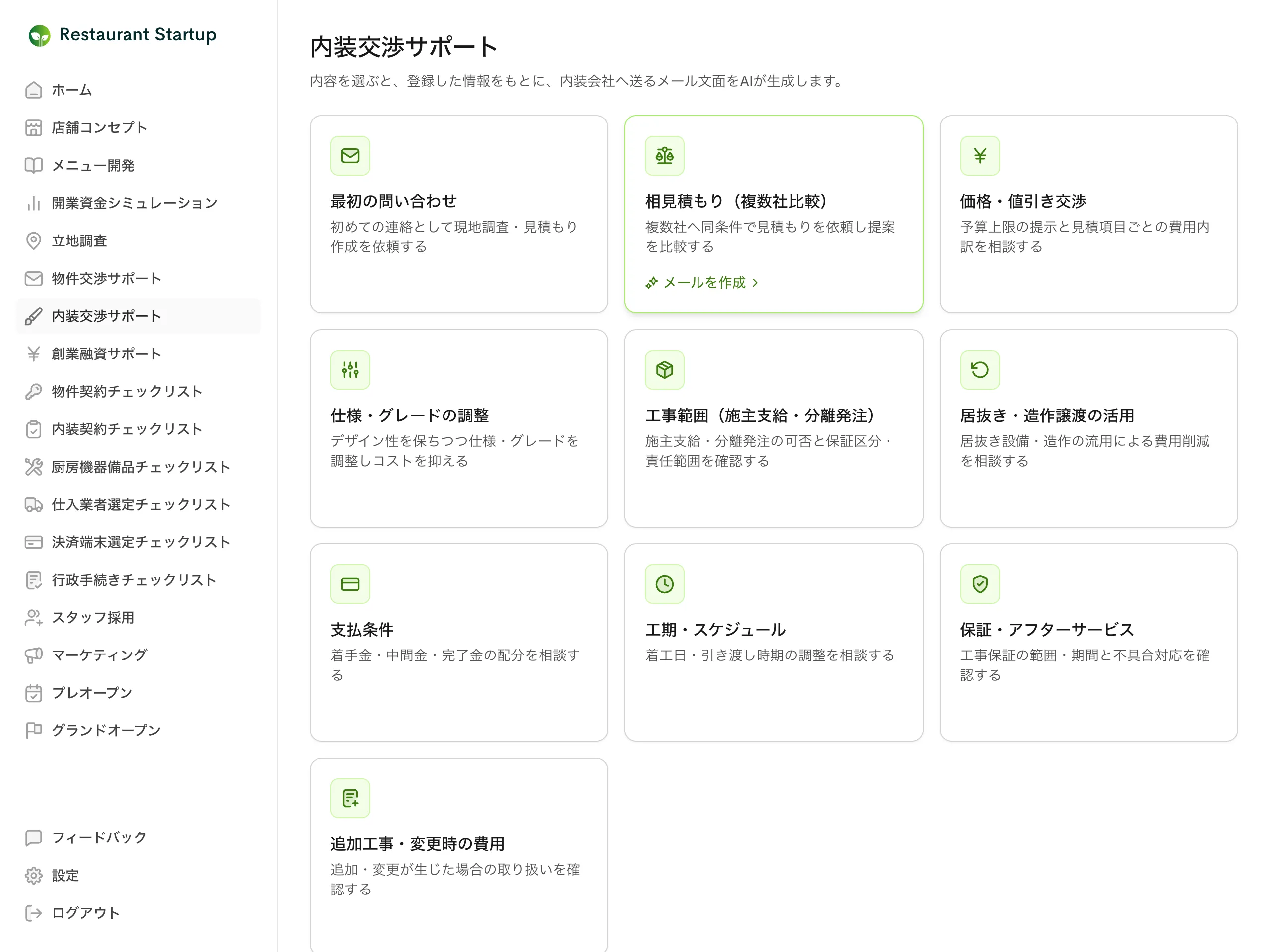Click the speech bubble icon beside フィードバック

click(x=34, y=838)
